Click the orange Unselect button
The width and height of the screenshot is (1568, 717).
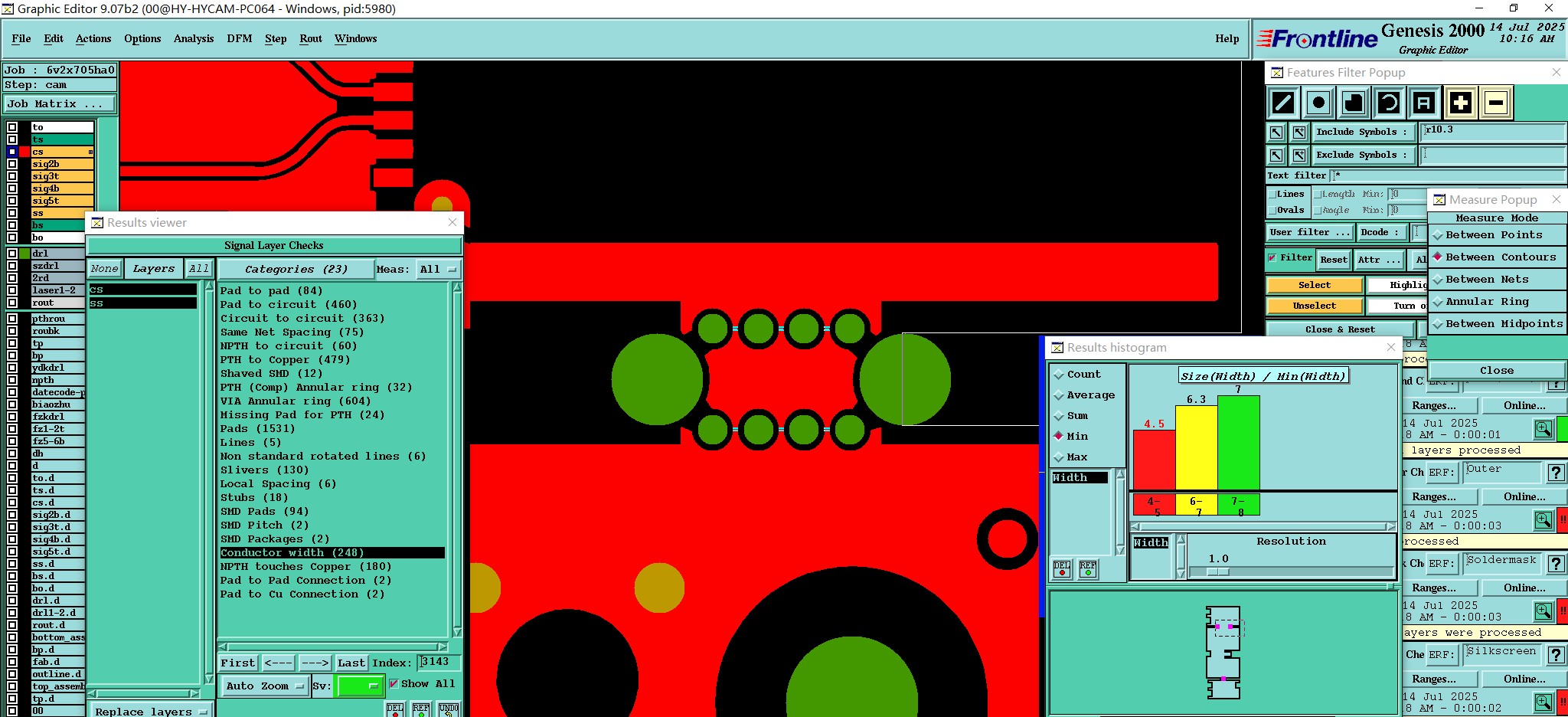point(1315,306)
